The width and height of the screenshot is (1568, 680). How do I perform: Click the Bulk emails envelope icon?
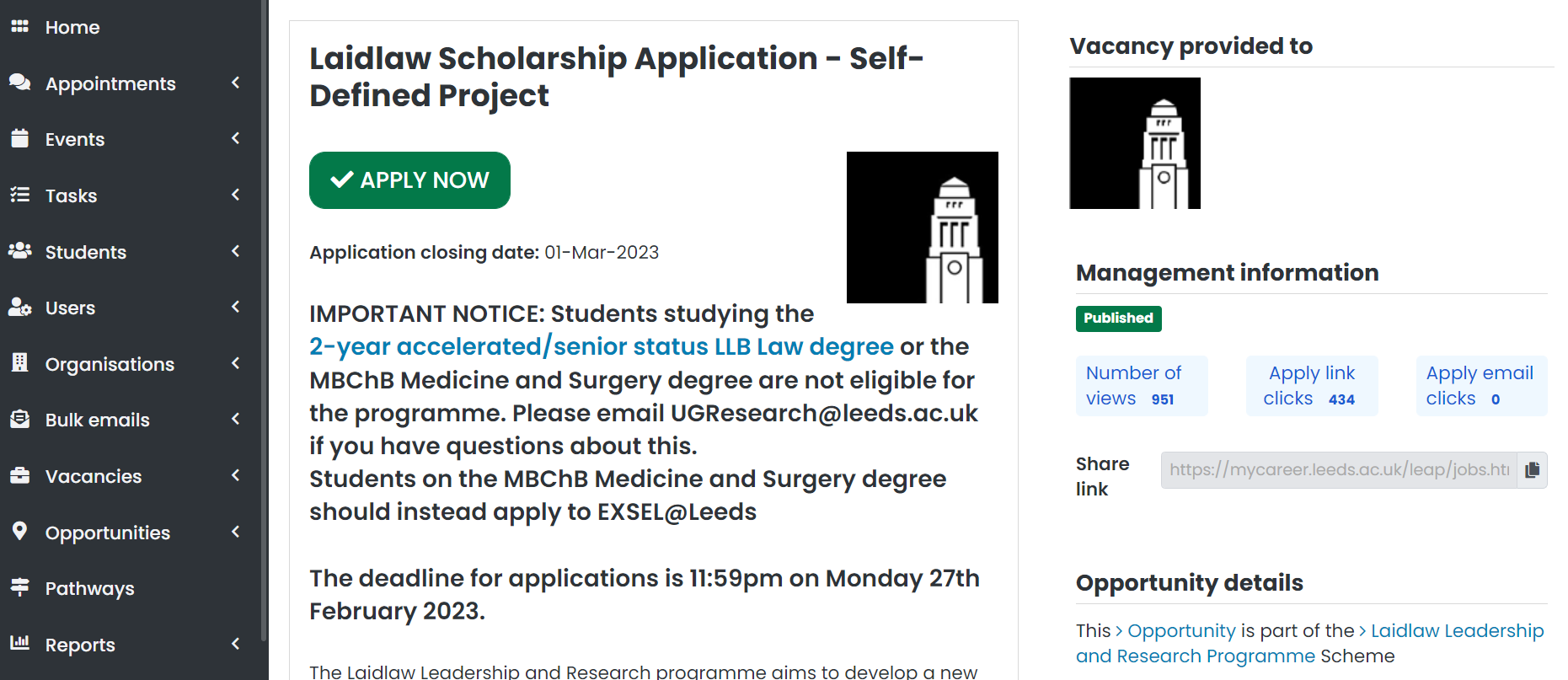click(19, 419)
